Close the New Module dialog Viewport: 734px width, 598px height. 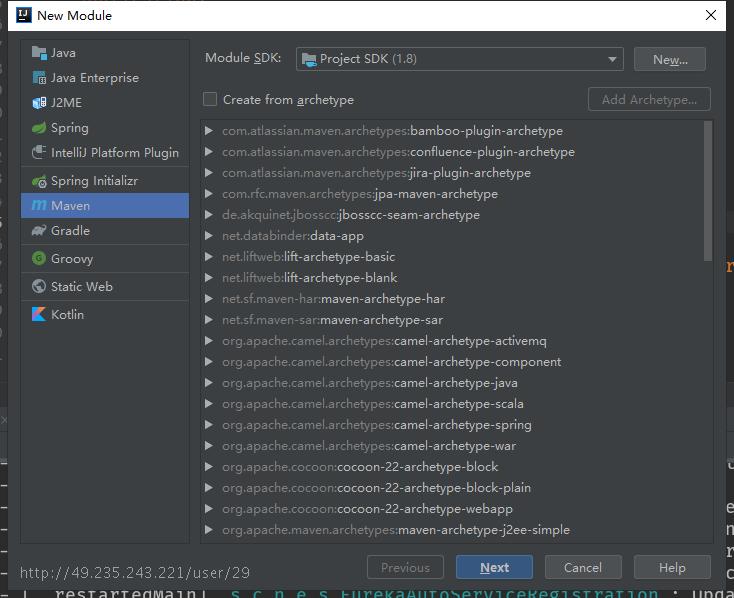click(x=711, y=15)
